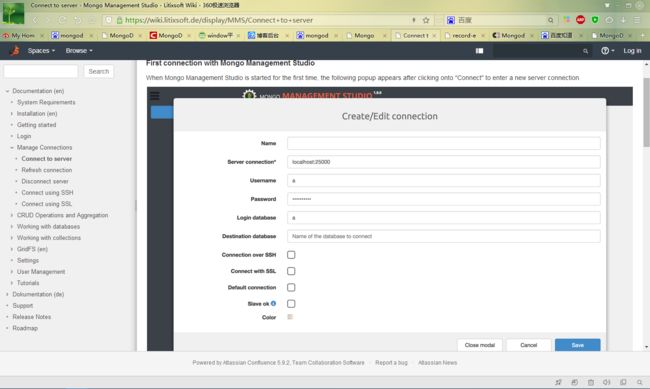
Task: Switch to the window browser tab
Action: (217, 36)
